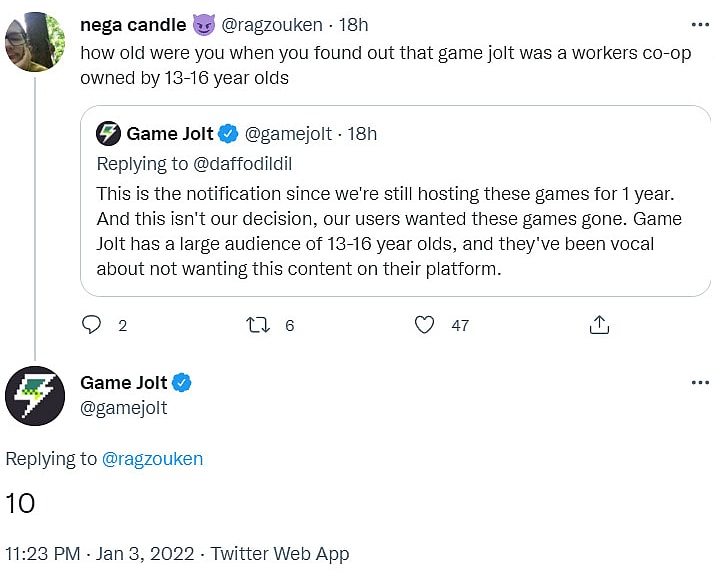
Task: Click verified badge in quoted tweet
Action: (x=228, y=133)
